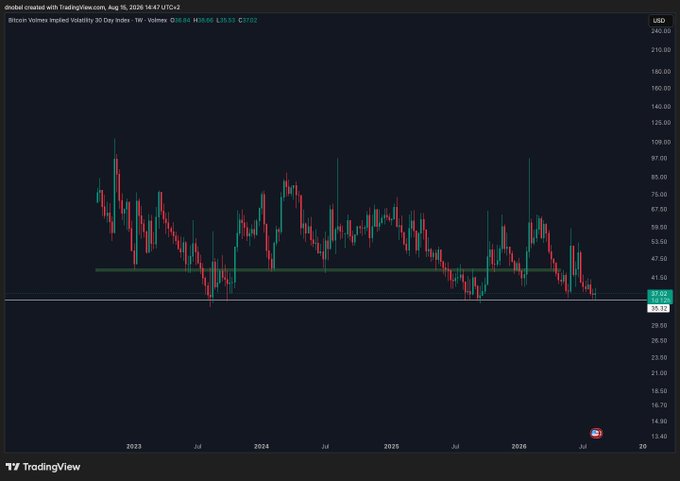680x481 pixels.
Task: Click the high value H38.66
Action: [203, 20]
